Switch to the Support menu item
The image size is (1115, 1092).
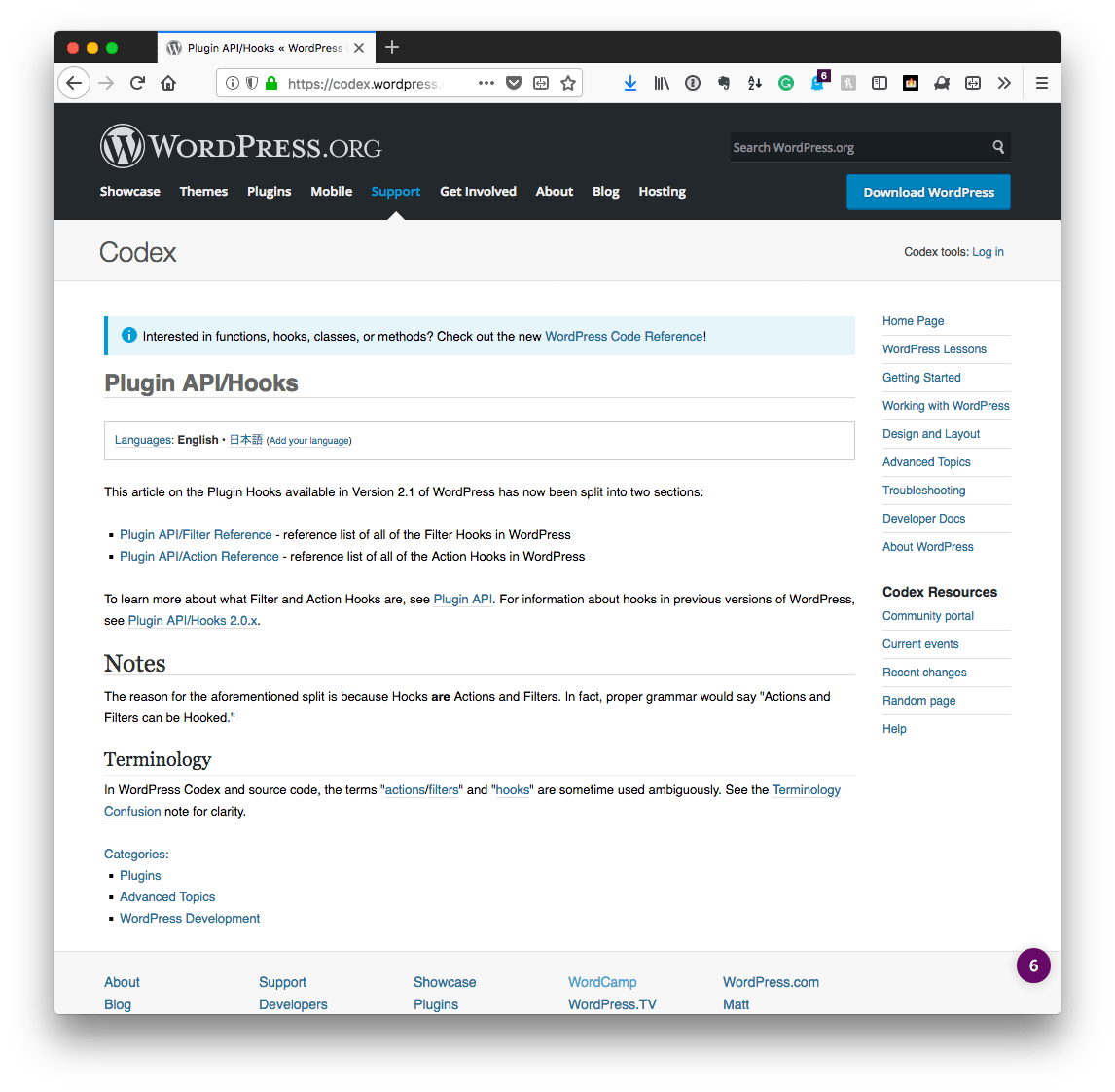click(x=395, y=191)
